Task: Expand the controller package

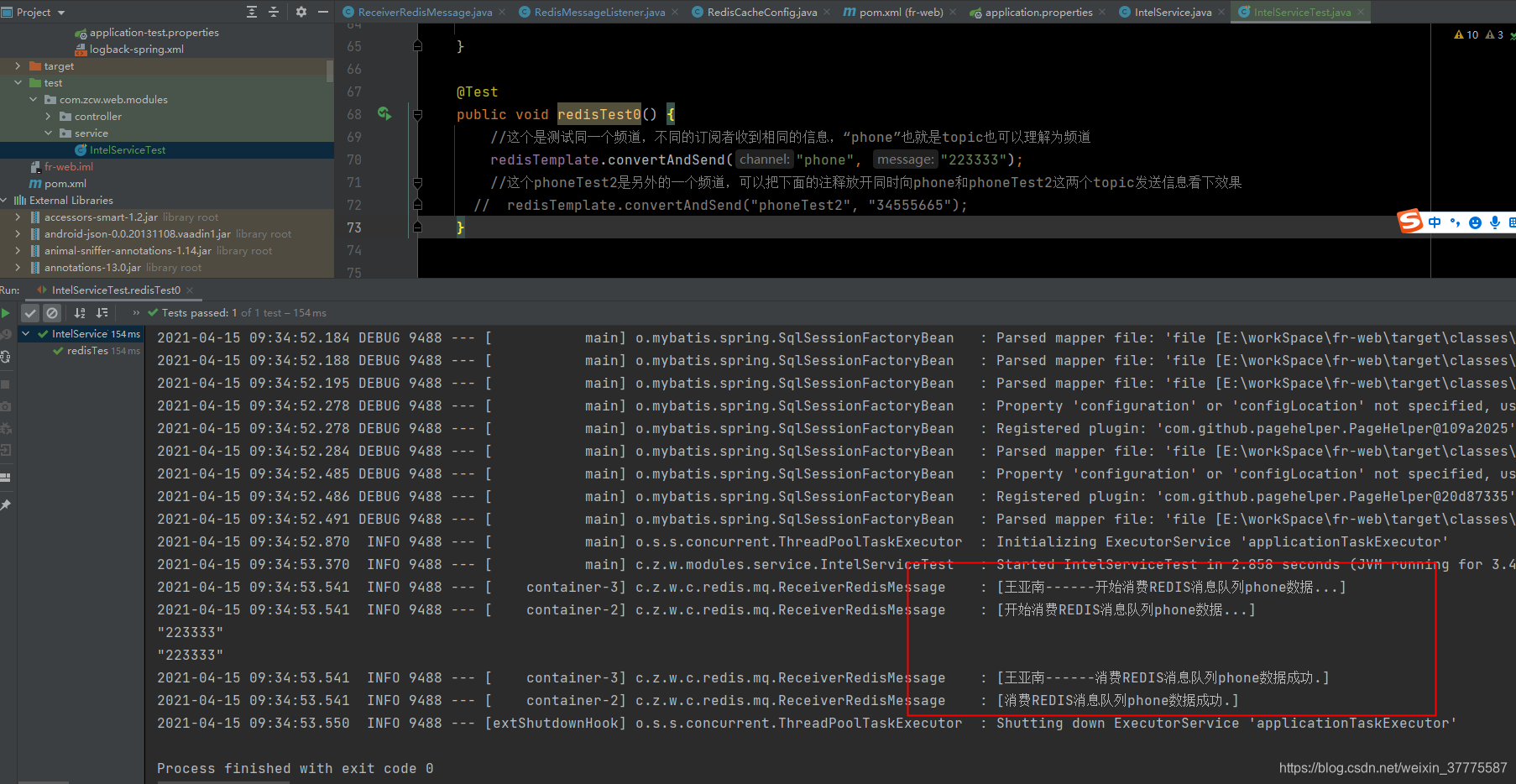Action: click(x=48, y=116)
